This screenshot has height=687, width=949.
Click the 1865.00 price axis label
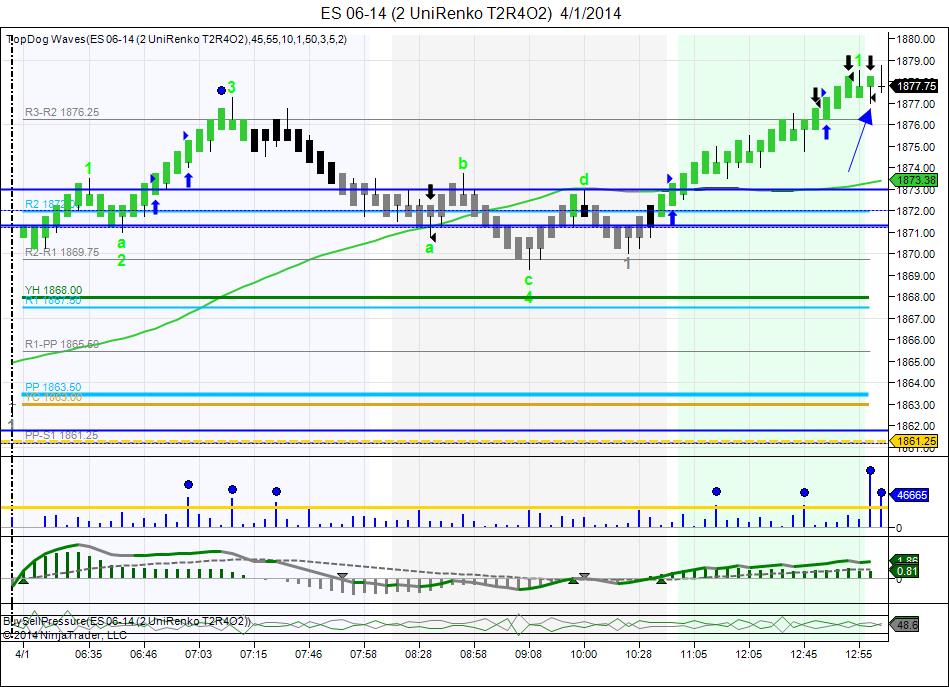[x=915, y=362]
